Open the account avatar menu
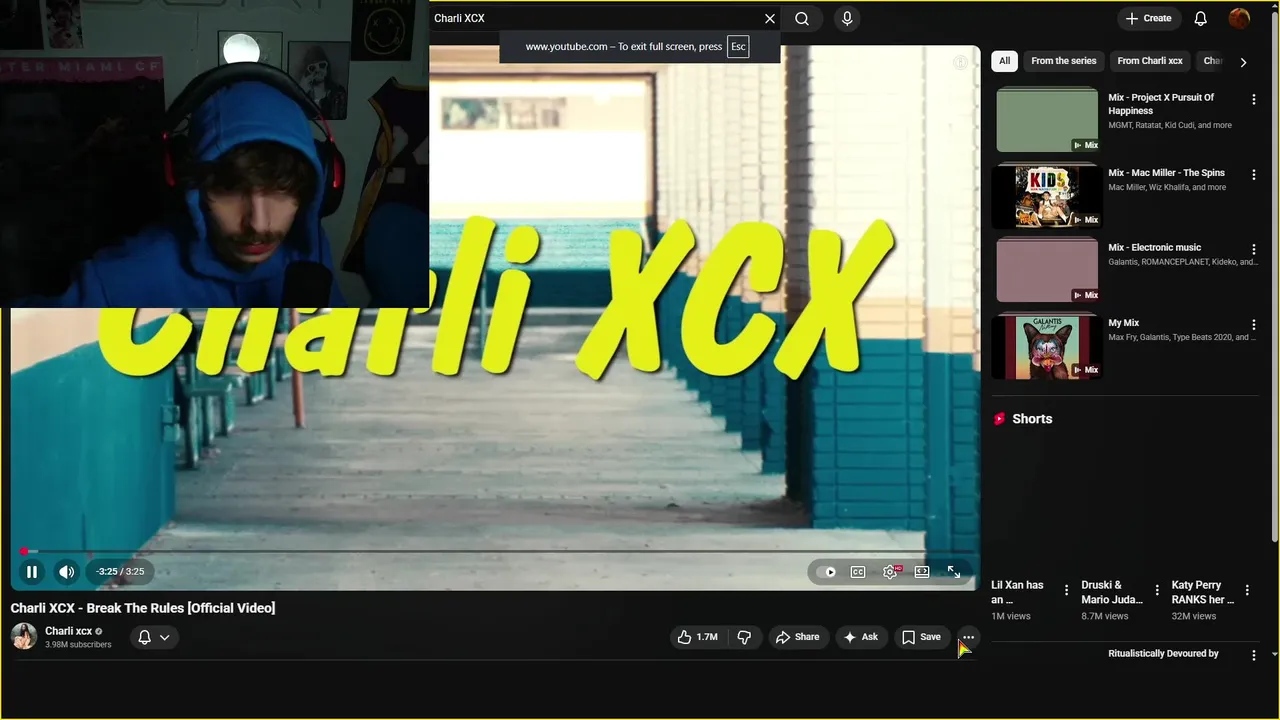Screen dimensions: 1280x720 coord(1239,18)
